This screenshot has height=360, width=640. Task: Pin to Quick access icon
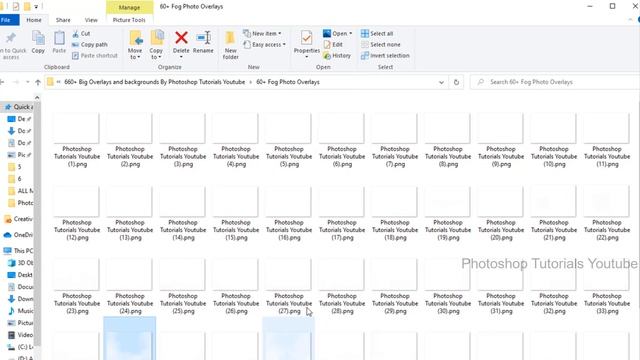click(11, 38)
